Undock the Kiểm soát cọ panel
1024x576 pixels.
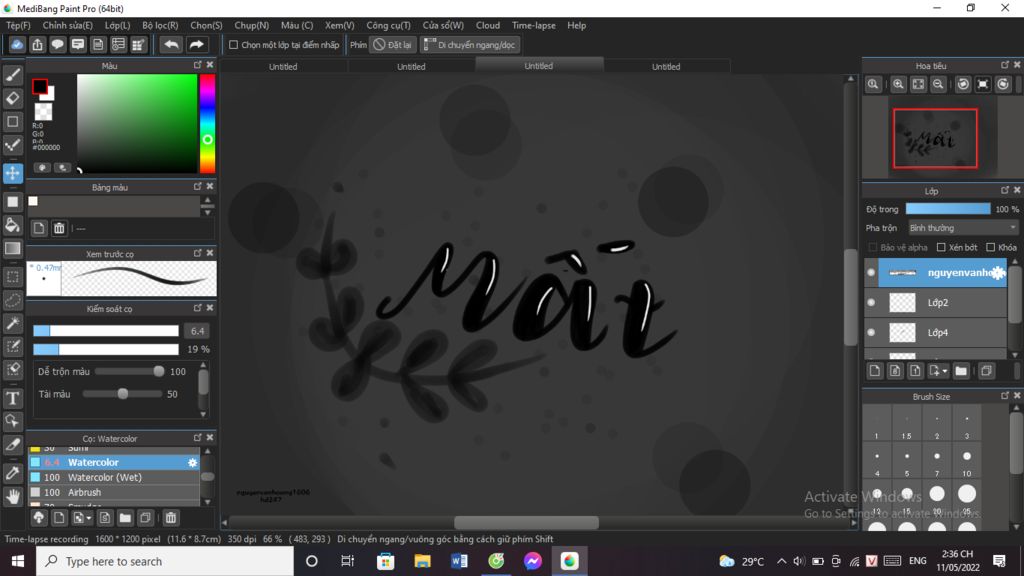(x=197, y=308)
